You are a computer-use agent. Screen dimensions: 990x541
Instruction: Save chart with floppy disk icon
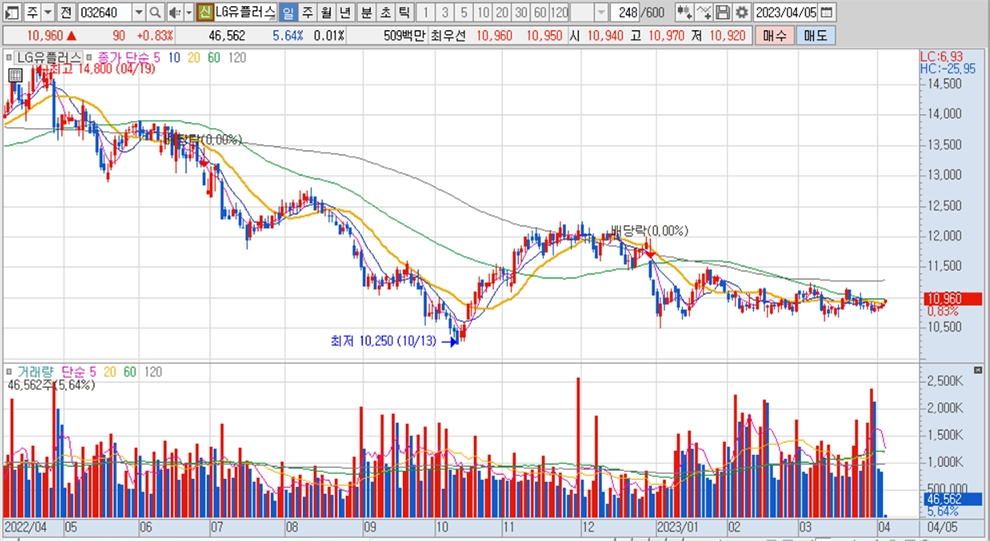point(723,12)
